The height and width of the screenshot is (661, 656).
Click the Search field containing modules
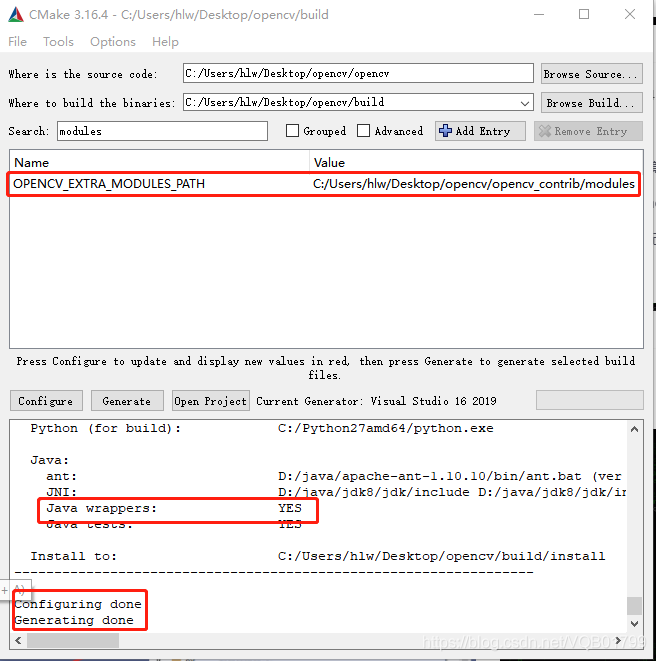[162, 131]
